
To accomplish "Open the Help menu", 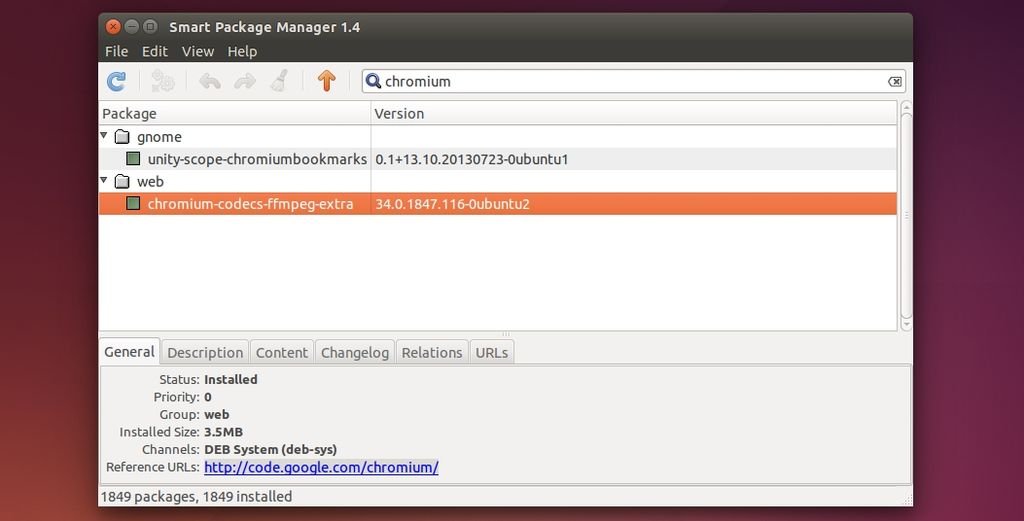I will (x=242, y=51).
